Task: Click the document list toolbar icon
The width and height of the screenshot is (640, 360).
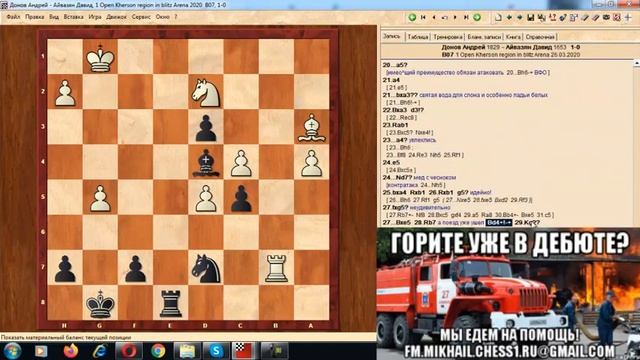Action: click(x=574, y=18)
